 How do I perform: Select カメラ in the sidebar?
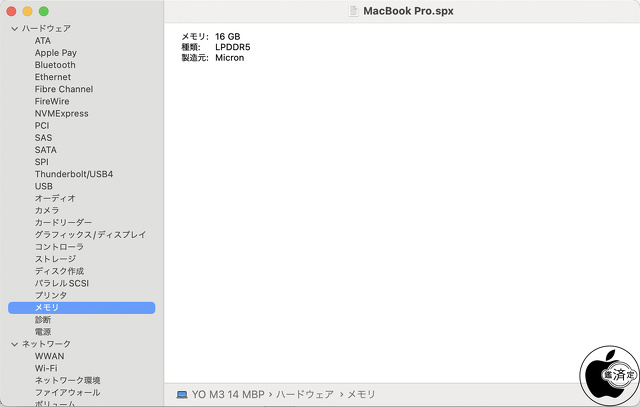coord(47,210)
